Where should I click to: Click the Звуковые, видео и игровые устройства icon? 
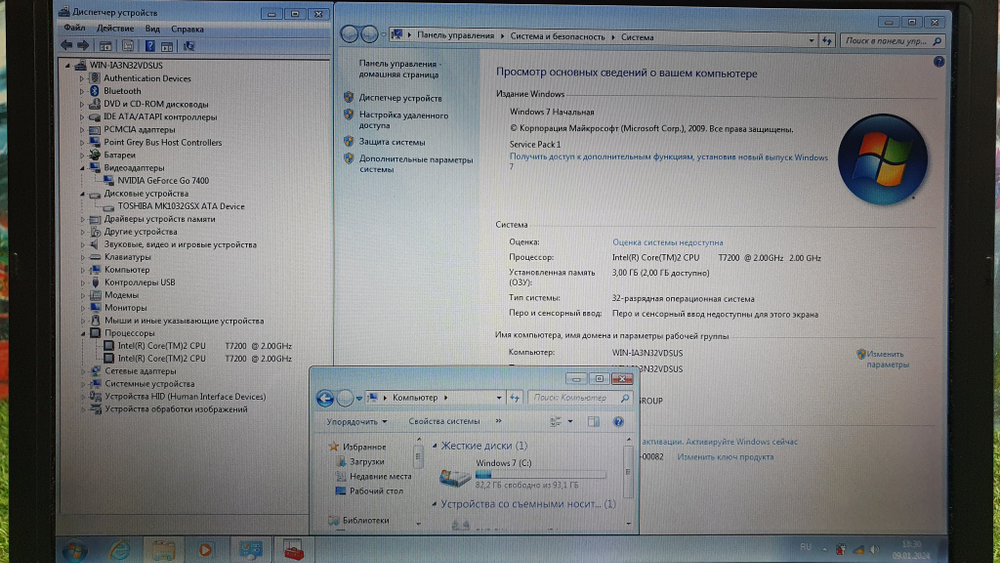pos(95,244)
